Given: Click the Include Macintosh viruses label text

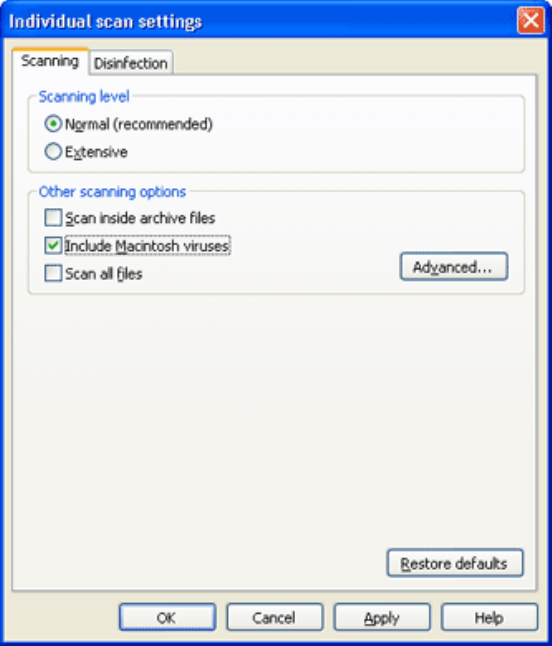Looking at the screenshot, I should pos(147,246).
